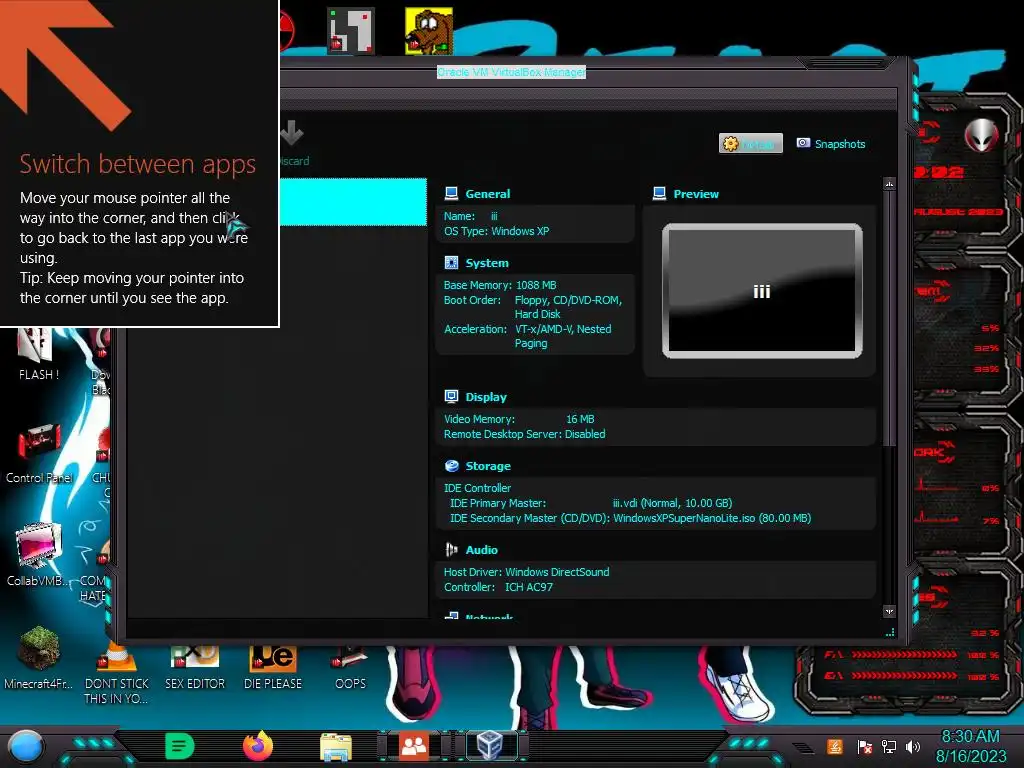Click the details pane scroll-up arrow

click(x=889, y=185)
